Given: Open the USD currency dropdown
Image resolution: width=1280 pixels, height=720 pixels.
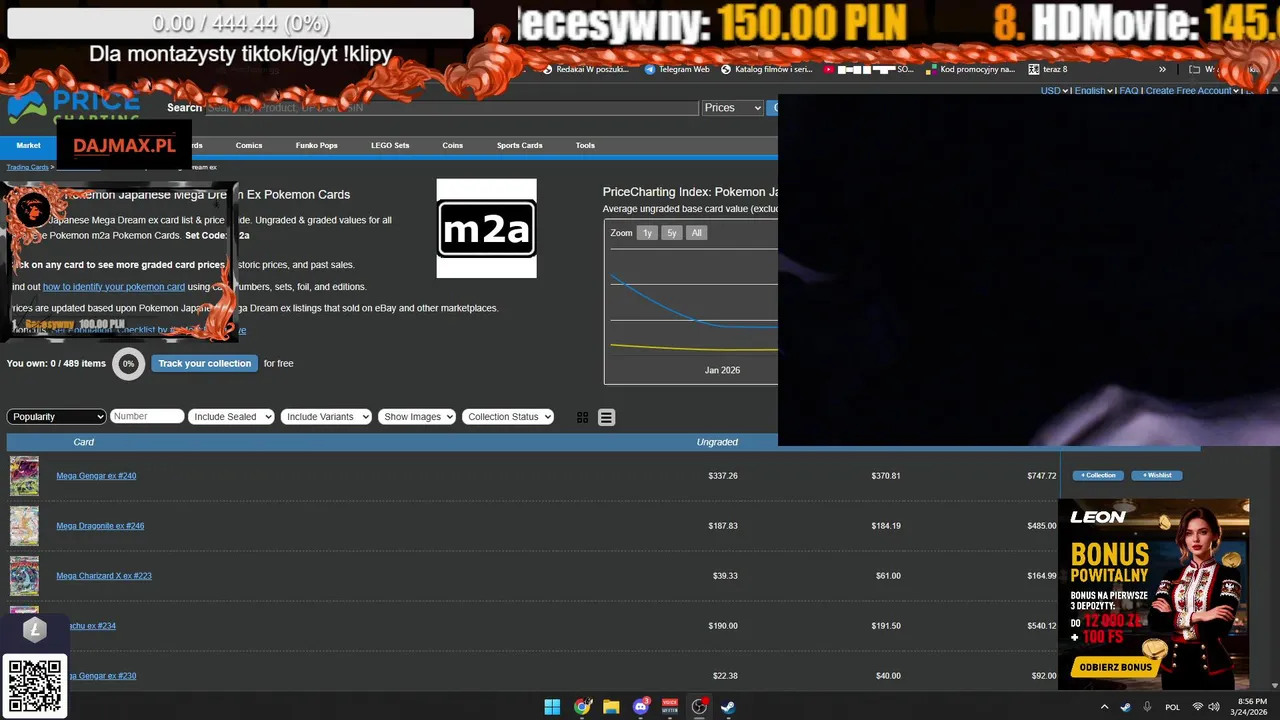Looking at the screenshot, I should click(1053, 90).
